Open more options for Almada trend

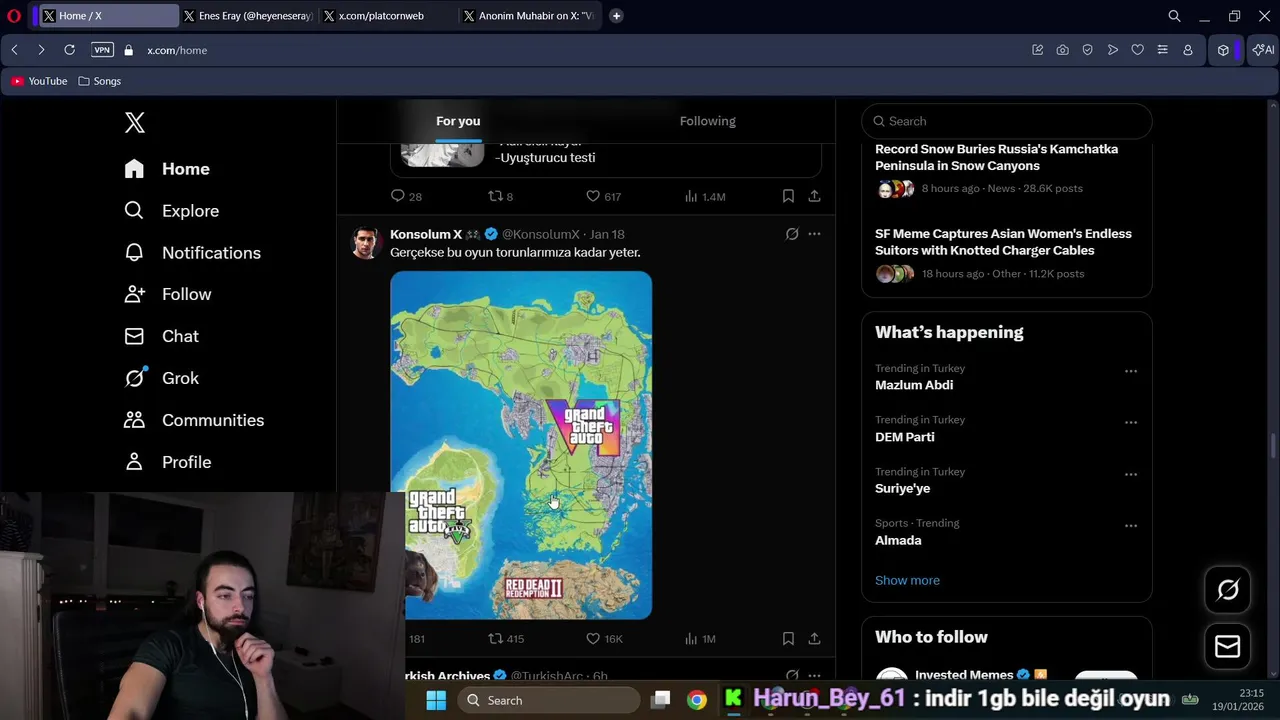point(1131,526)
